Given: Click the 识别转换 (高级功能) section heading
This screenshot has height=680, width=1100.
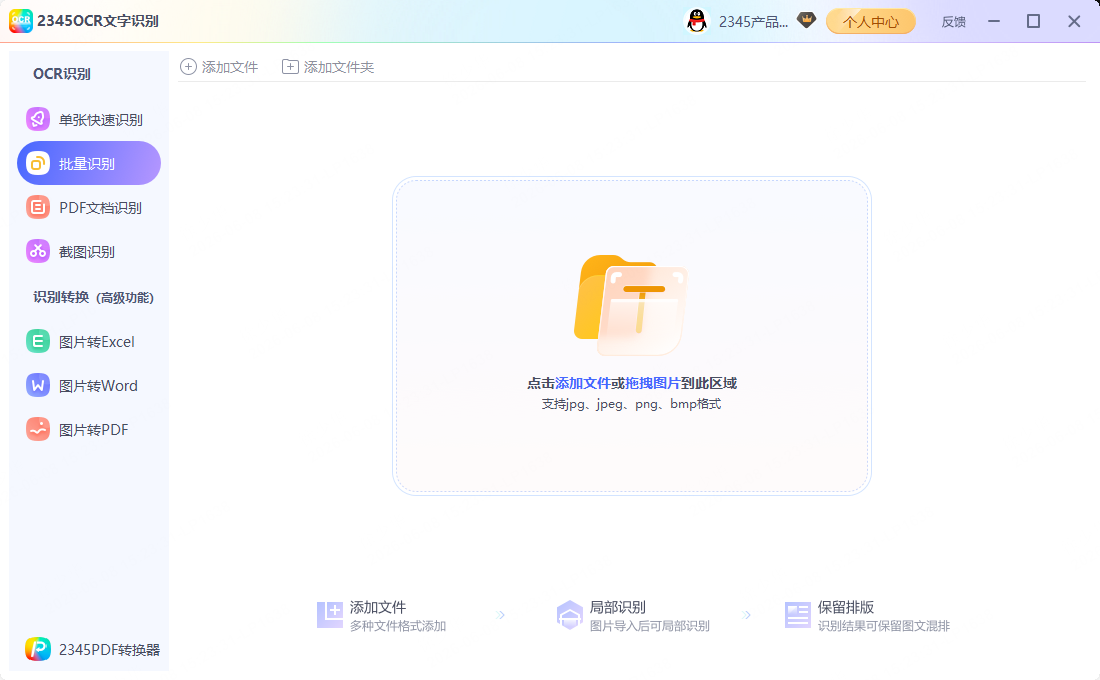Looking at the screenshot, I should click(93, 298).
